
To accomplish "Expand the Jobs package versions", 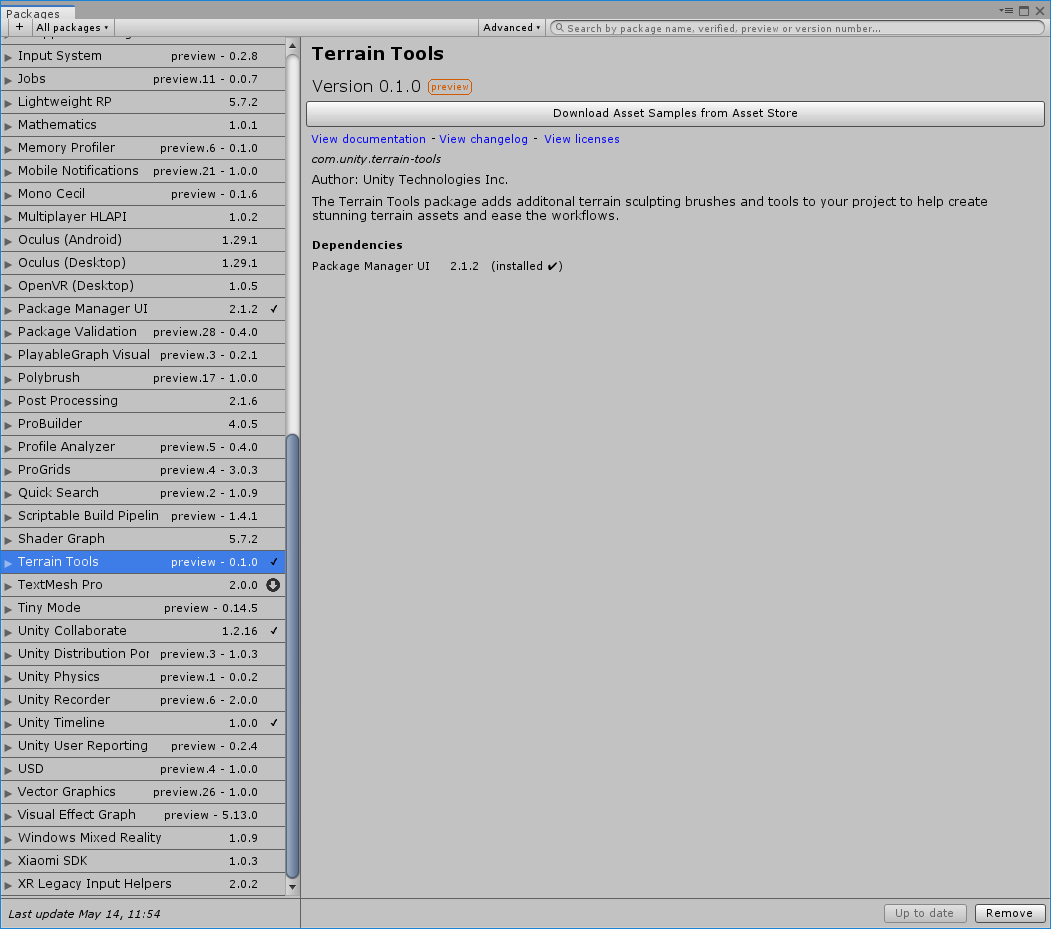I will [x=8, y=80].
